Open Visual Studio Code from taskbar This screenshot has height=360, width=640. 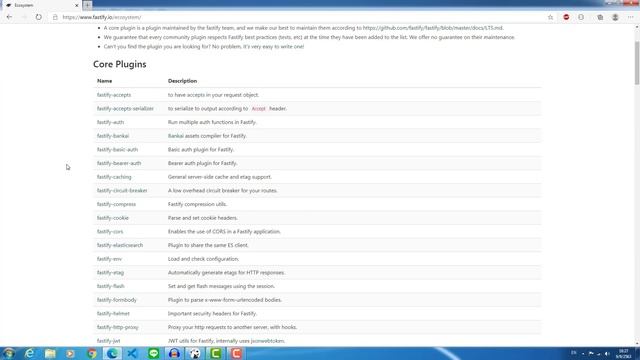(x=132, y=353)
